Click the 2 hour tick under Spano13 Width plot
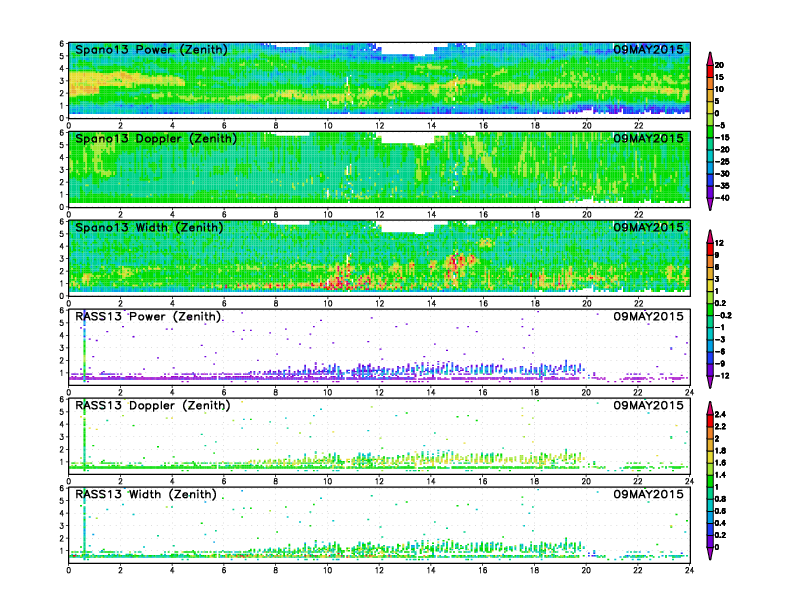 [x=120, y=303]
